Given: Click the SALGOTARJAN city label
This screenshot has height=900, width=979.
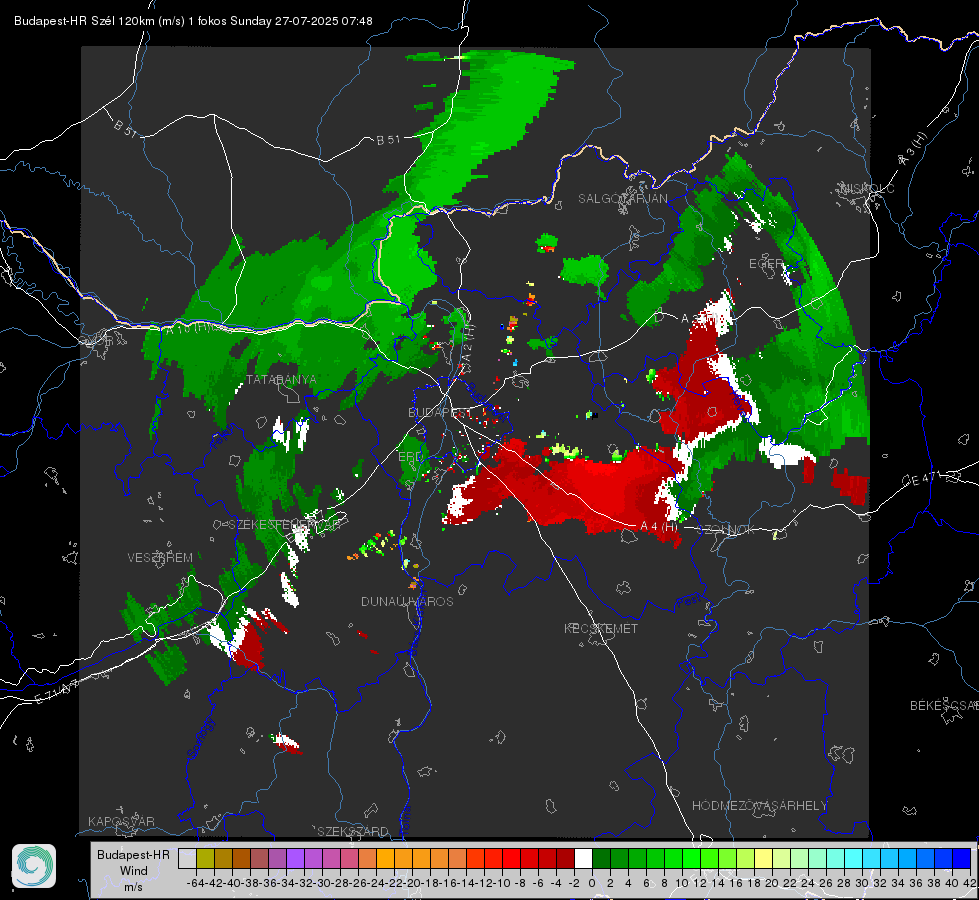Looking at the screenshot, I should (x=622, y=199).
